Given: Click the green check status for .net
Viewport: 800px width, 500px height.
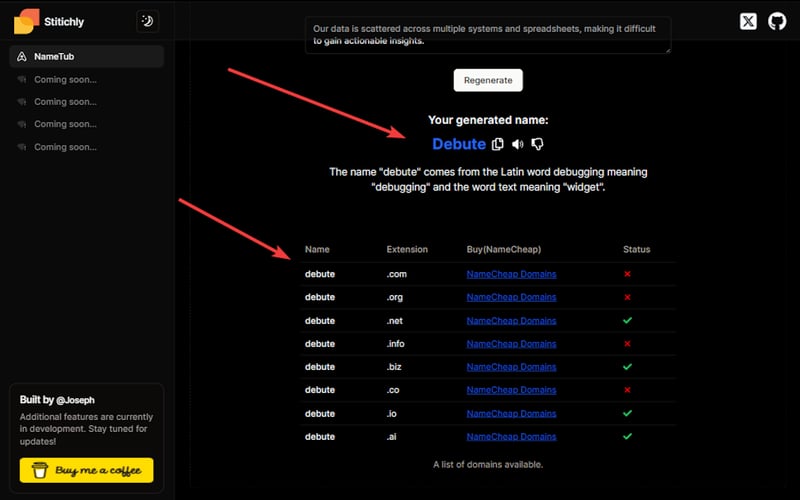Looking at the screenshot, I should pos(627,320).
